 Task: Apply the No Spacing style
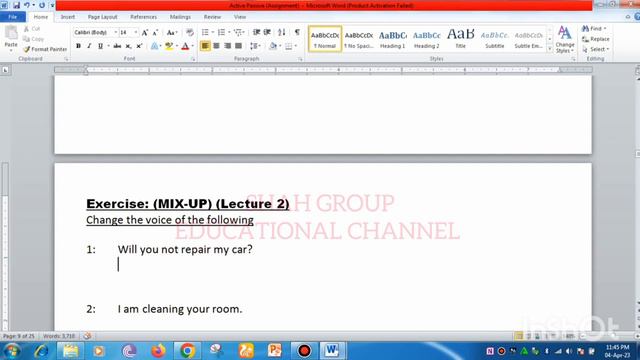359,39
